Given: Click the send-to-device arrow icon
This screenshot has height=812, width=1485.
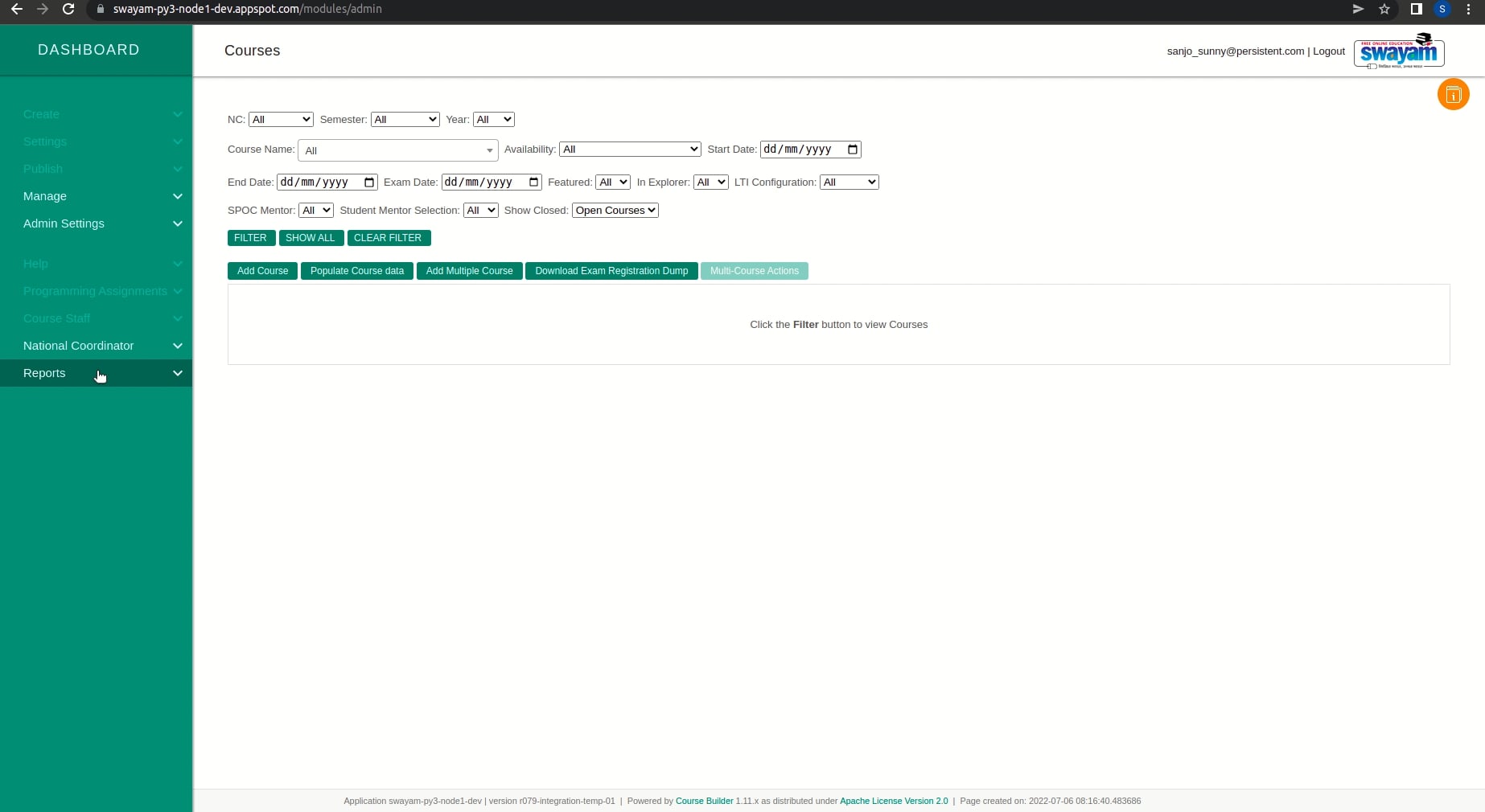Looking at the screenshot, I should (x=1357, y=10).
